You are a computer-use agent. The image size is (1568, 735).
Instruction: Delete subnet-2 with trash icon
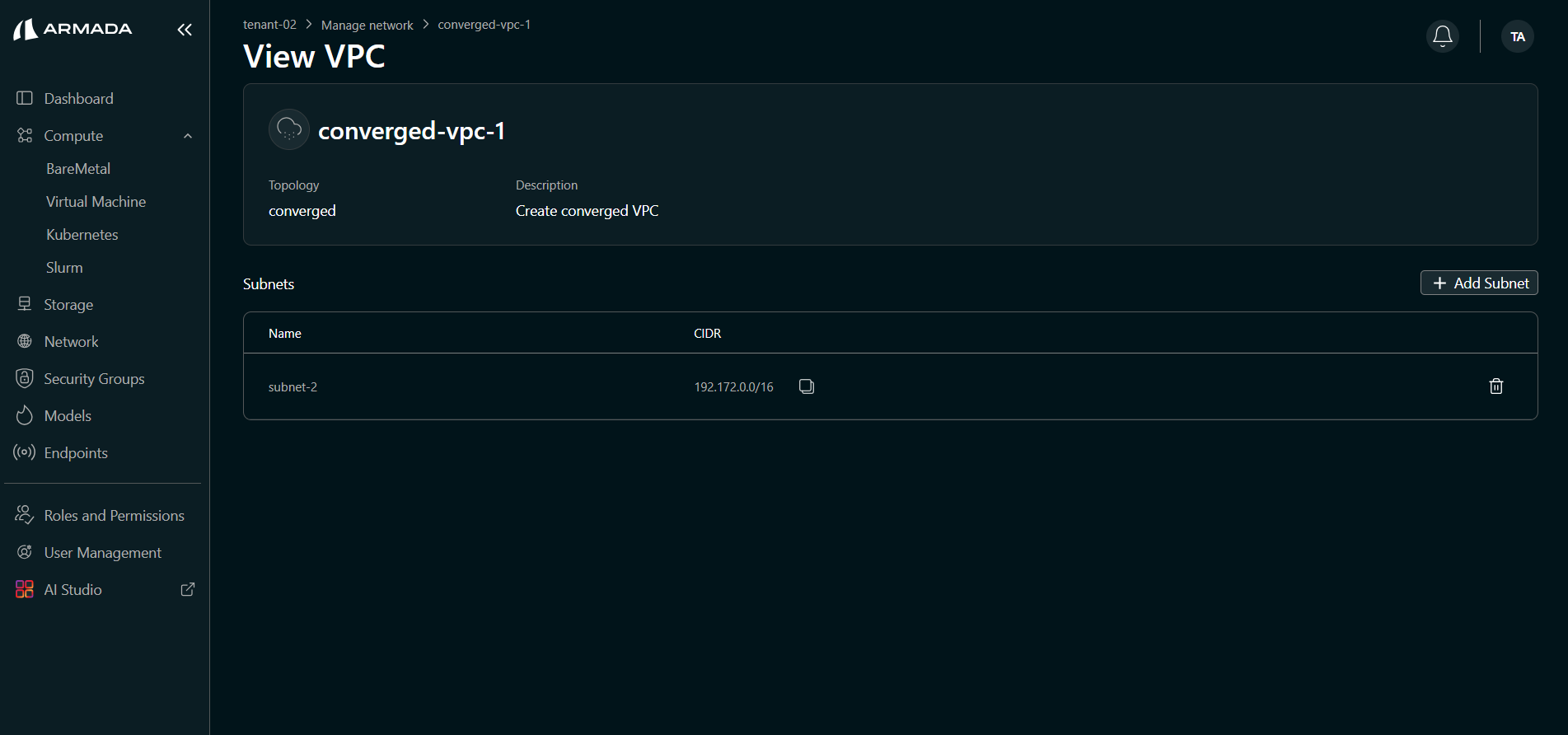tap(1496, 386)
